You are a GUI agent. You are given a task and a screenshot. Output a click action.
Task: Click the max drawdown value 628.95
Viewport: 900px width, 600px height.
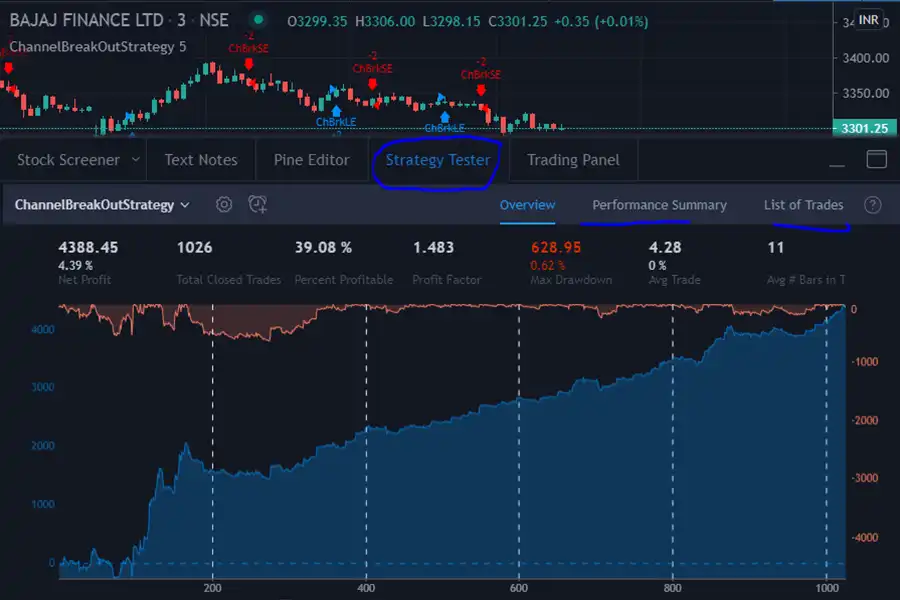point(556,247)
